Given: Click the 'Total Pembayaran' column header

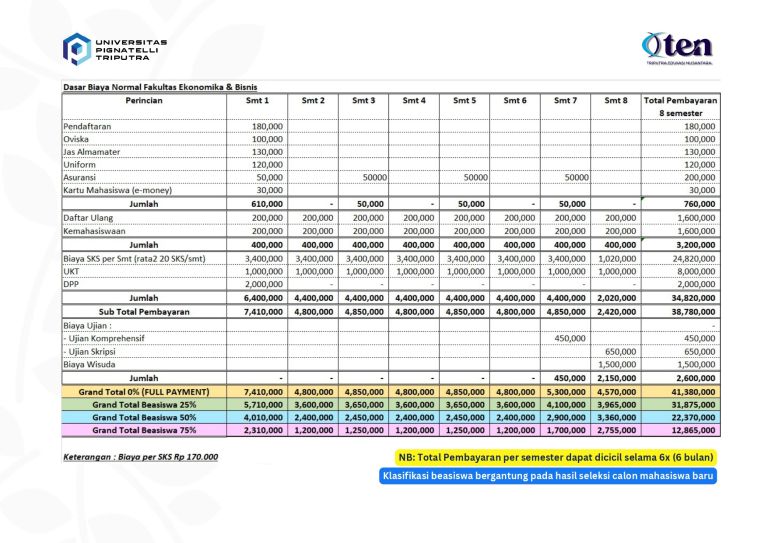Looking at the screenshot, I should [x=679, y=100].
